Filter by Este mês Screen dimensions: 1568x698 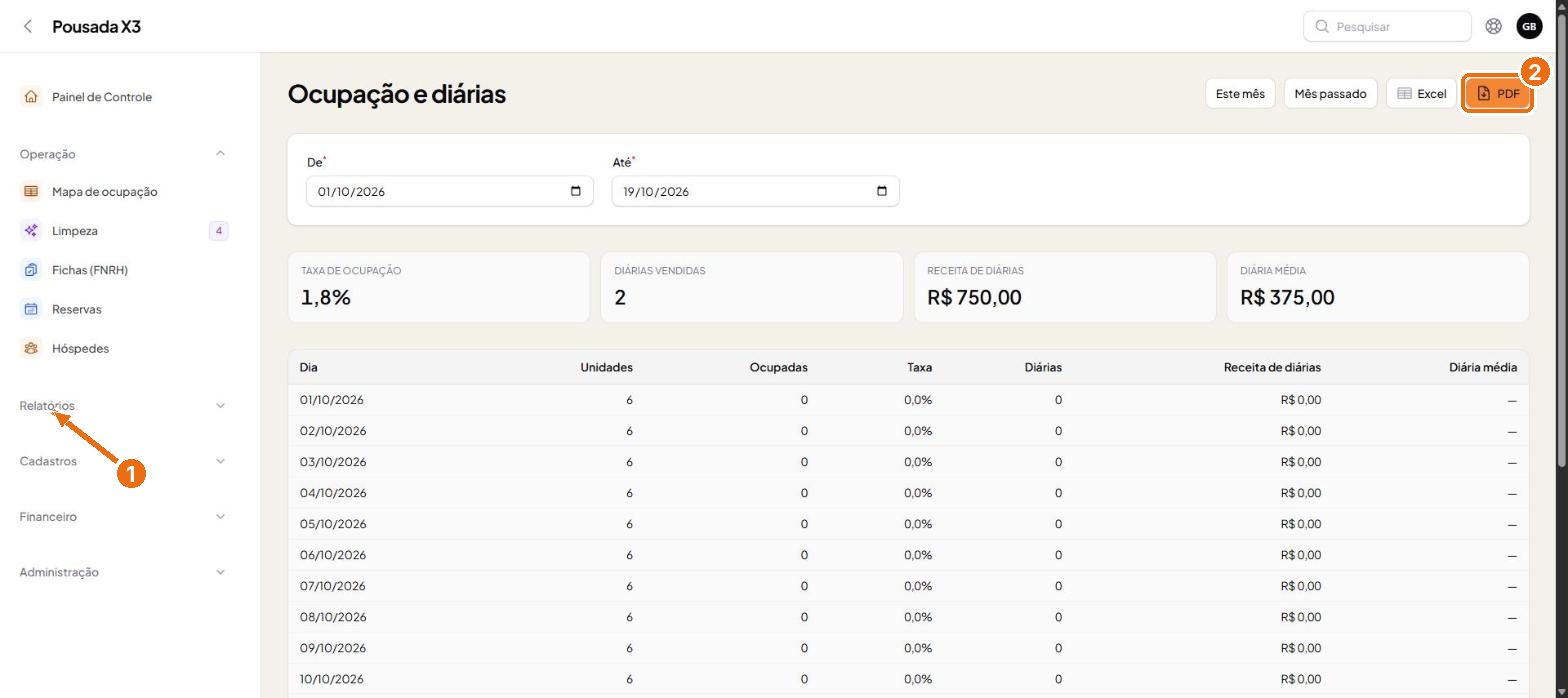tap(1240, 93)
